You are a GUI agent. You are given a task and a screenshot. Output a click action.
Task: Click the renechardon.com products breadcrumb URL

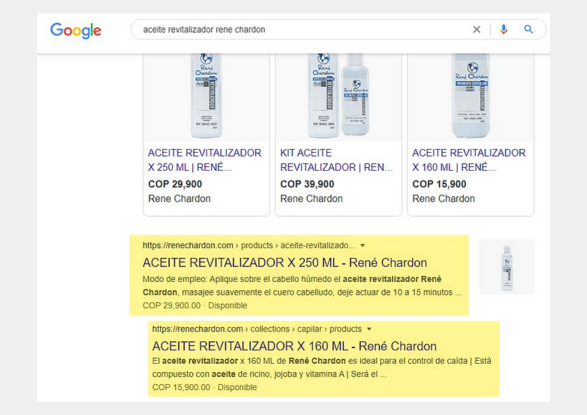249,245
